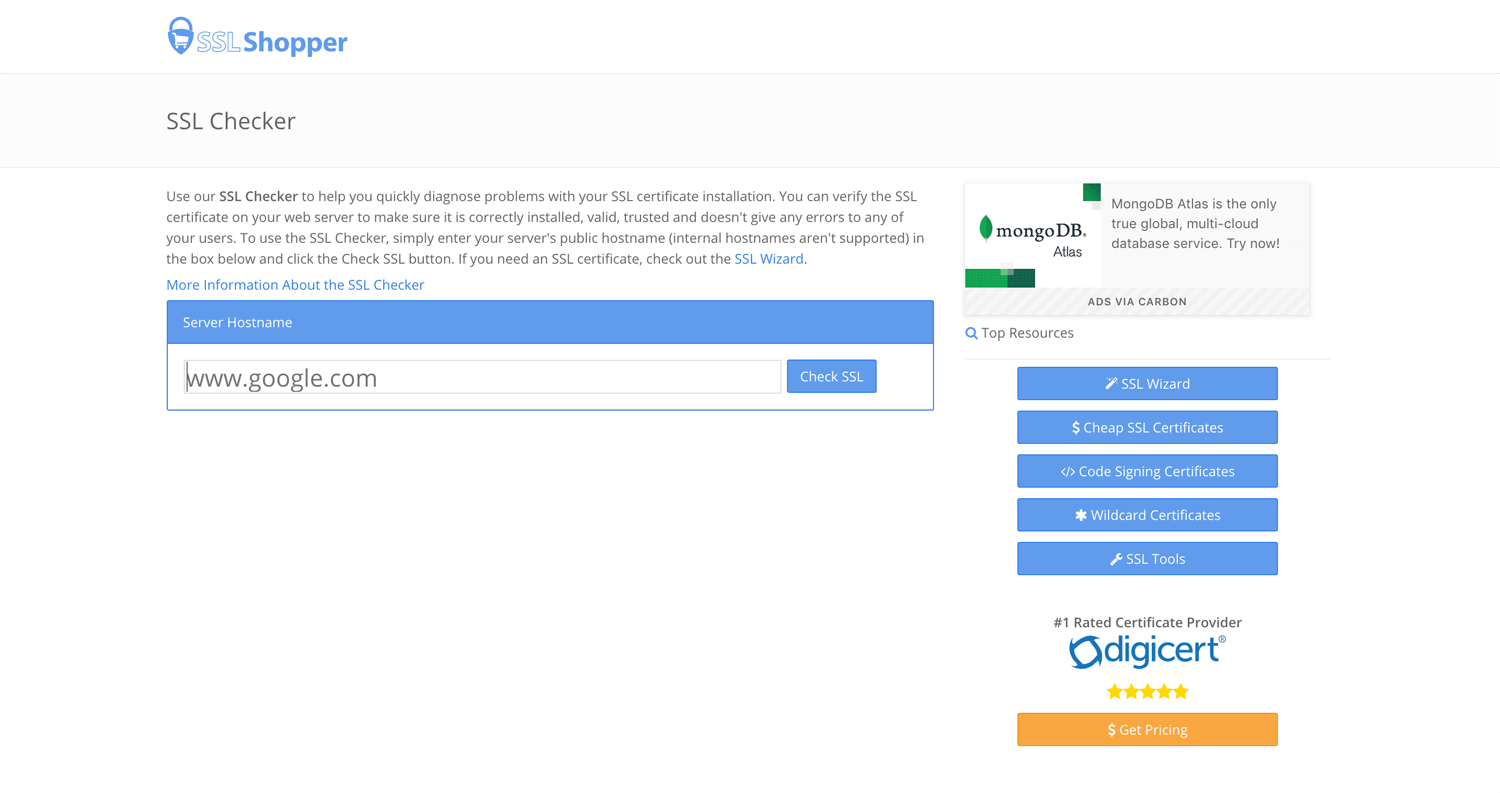The height and width of the screenshot is (793, 1500).
Task: Click the orange Get Pricing button
Action: coord(1147,730)
